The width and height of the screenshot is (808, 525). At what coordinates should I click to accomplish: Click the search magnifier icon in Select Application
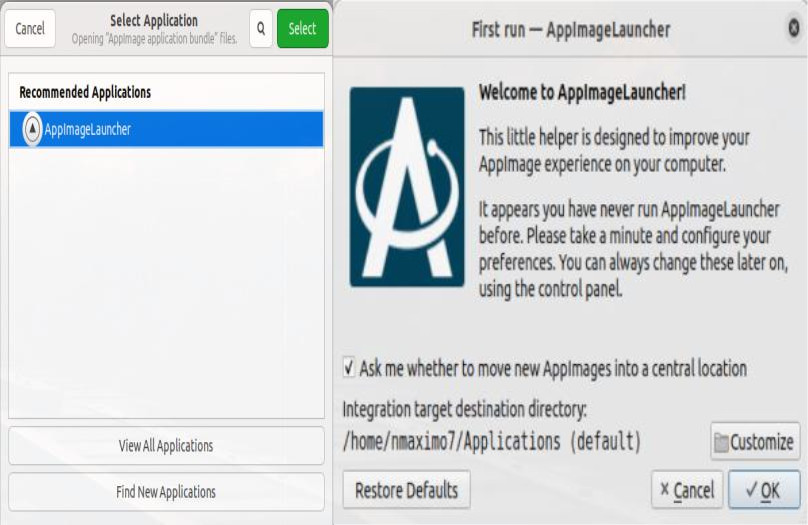point(261,29)
